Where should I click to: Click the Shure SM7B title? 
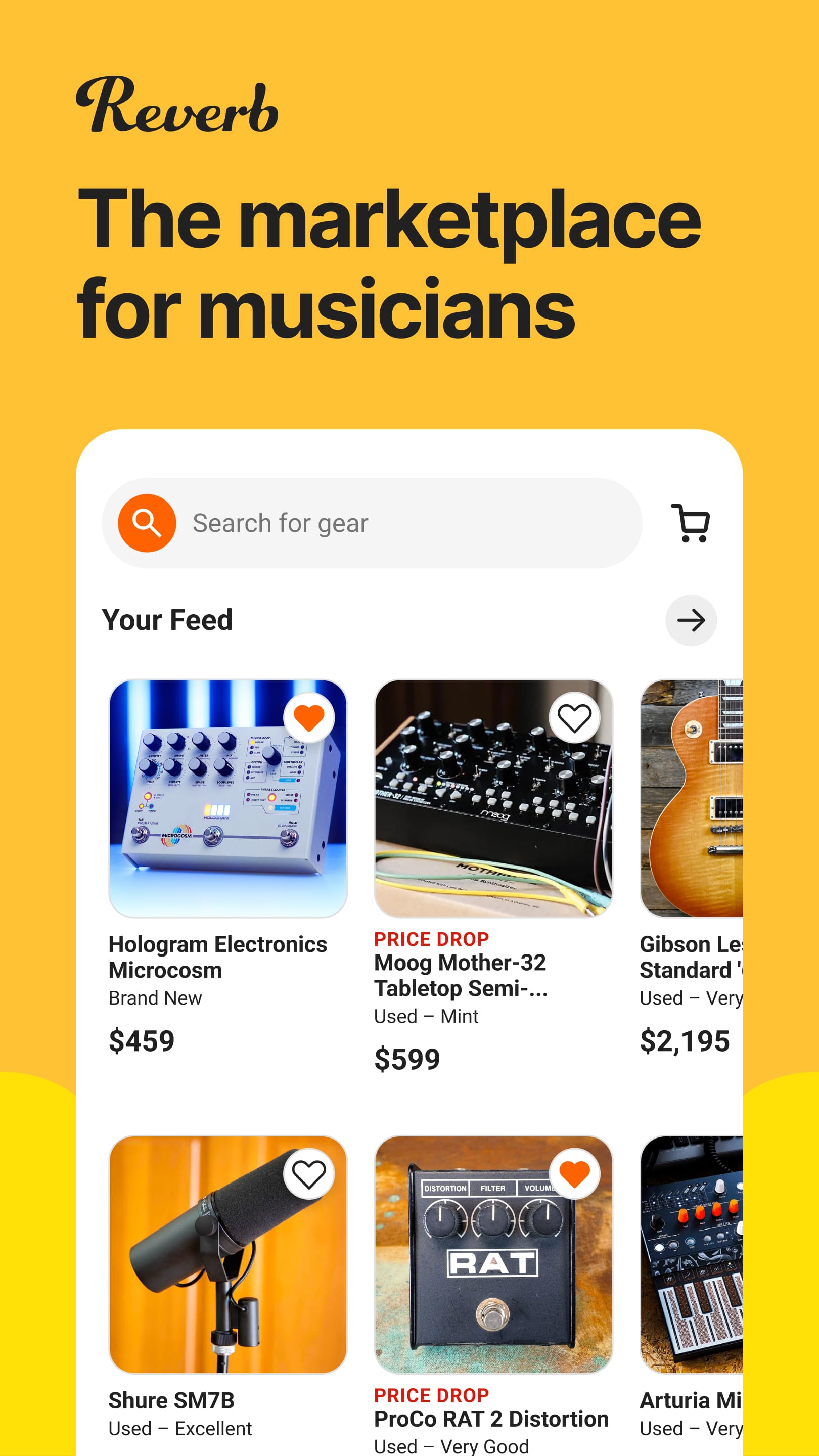click(x=171, y=1400)
